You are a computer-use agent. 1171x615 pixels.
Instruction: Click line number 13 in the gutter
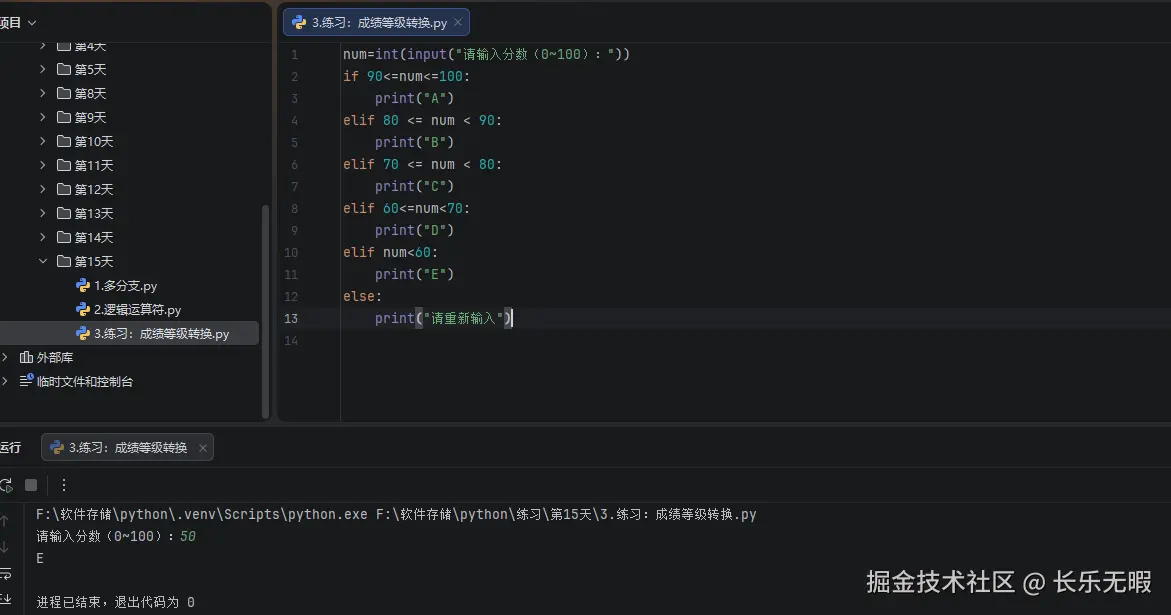point(291,319)
